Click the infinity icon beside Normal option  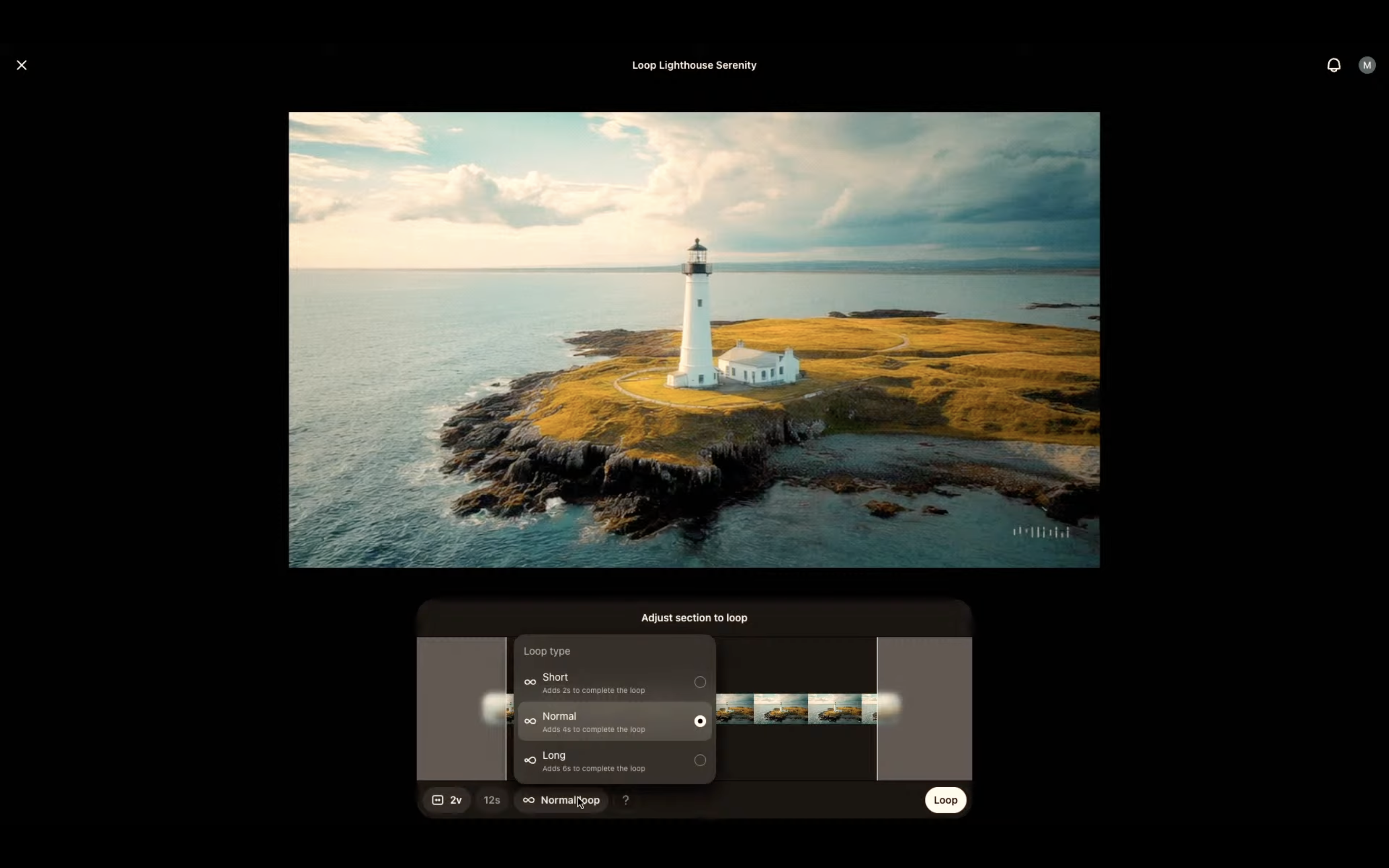click(x=530, y=722)
